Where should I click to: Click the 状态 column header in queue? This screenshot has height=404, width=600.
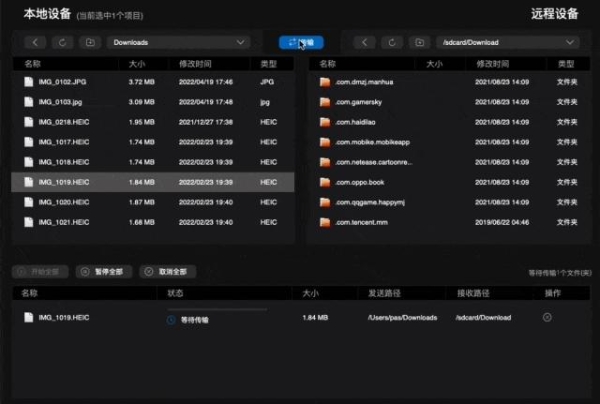(x=175, y=293)
